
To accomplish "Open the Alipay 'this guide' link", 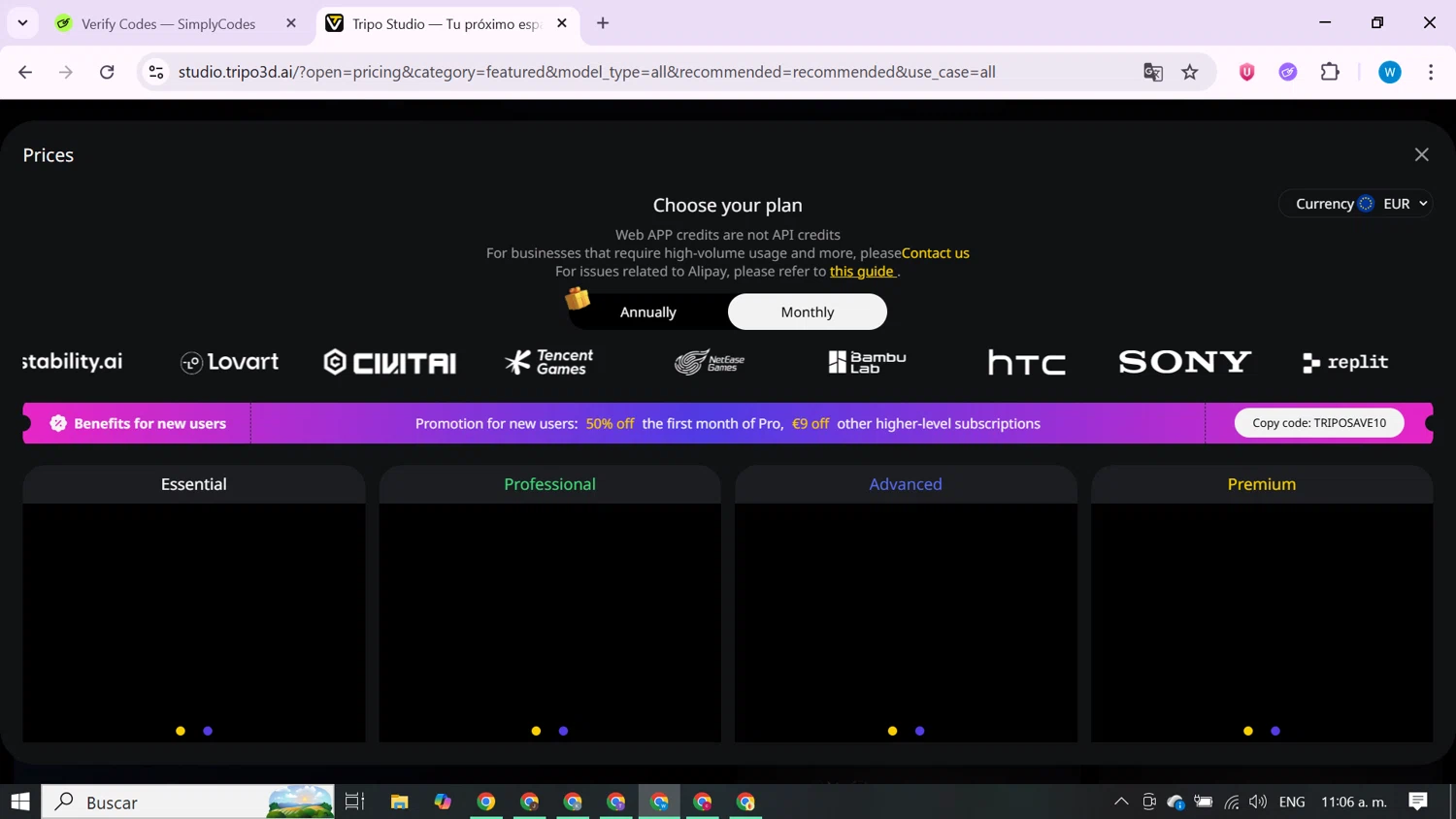I will (862, 272).
